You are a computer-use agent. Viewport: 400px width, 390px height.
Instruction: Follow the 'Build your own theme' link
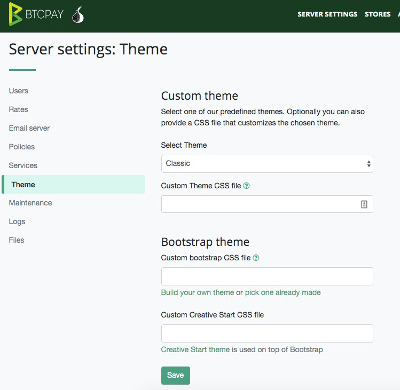(x=197, y=293)
